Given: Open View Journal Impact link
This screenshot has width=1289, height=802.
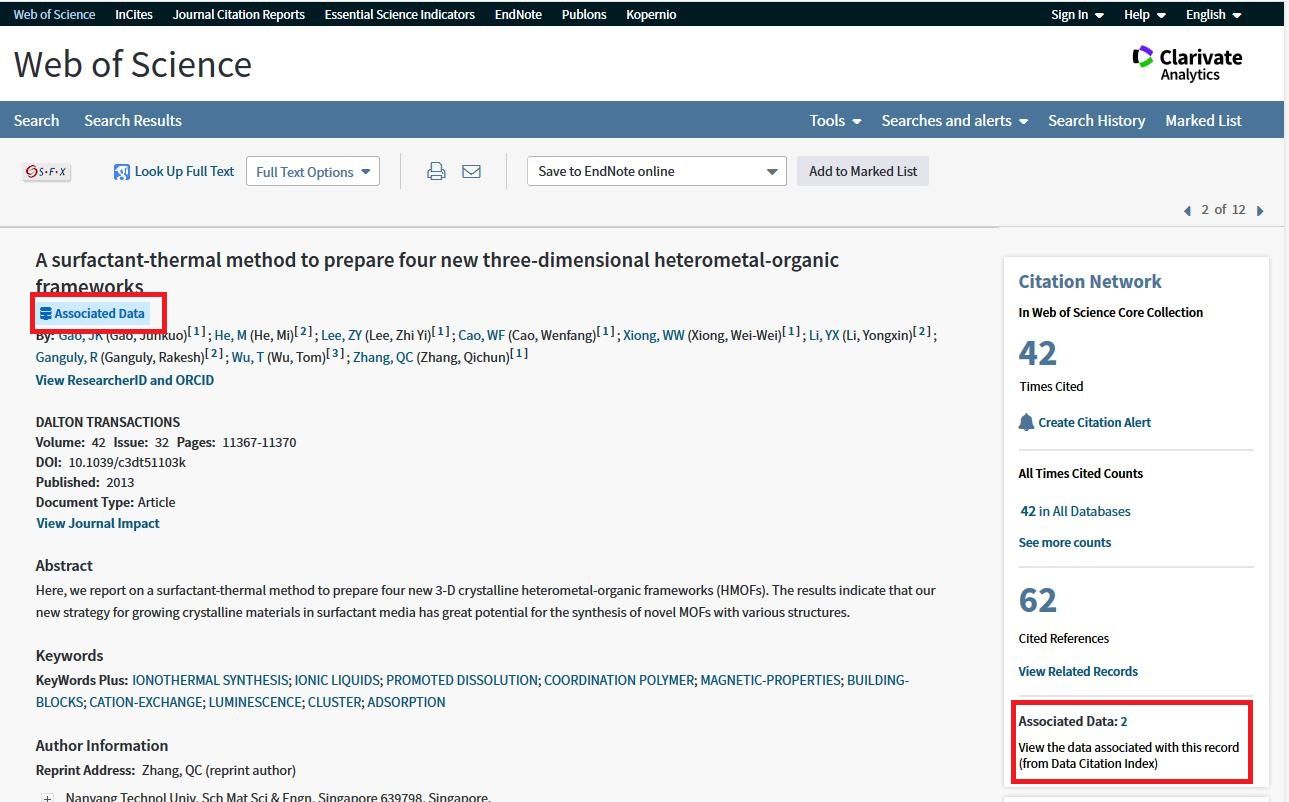Looking at the screenshot, I should pyautogui.click(x=98, y=523).
